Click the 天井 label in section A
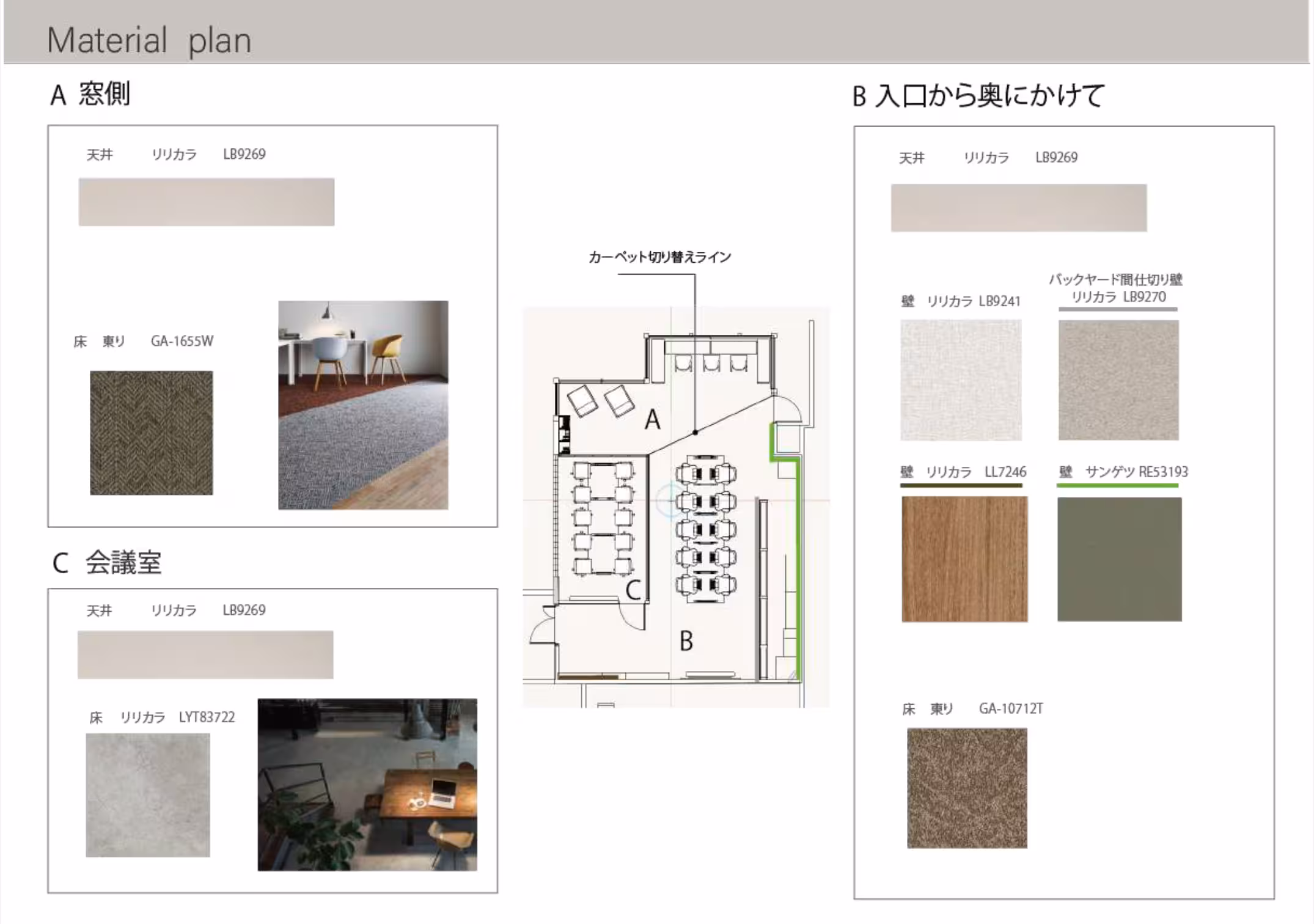The height and width of the screenshot is (924, 1314). [x=100, y=155]
